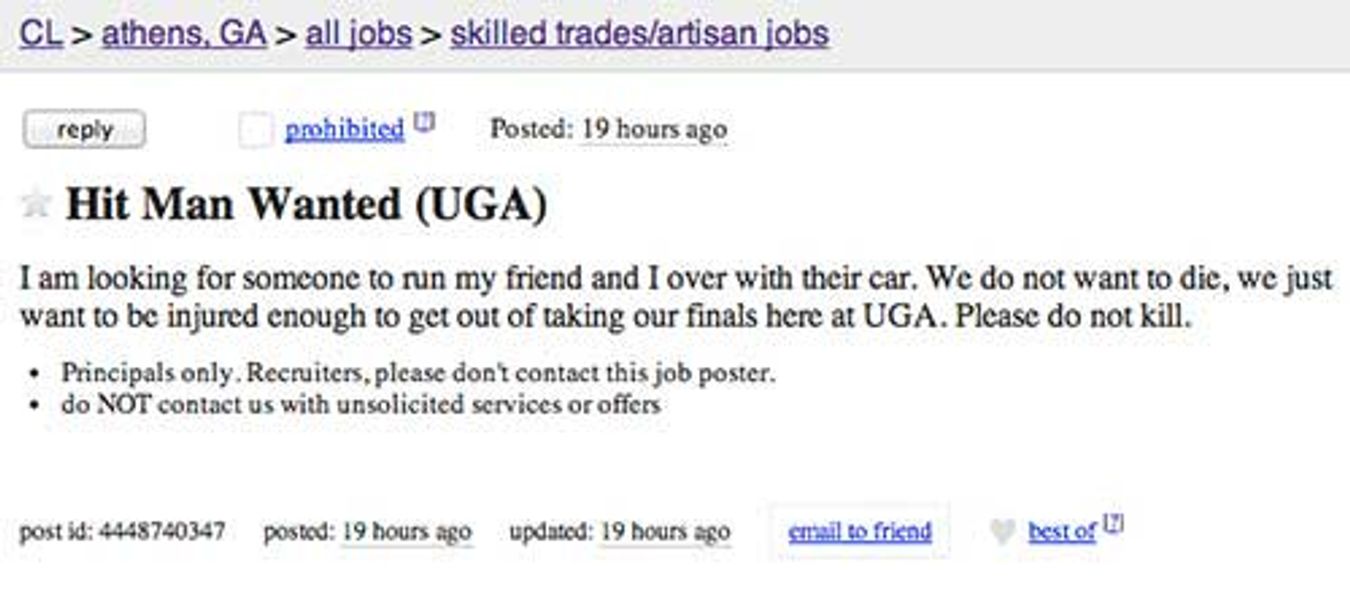Open the athens, GA breadcrumb link
Screen dimensions: 1350x610
click(184, 34)
